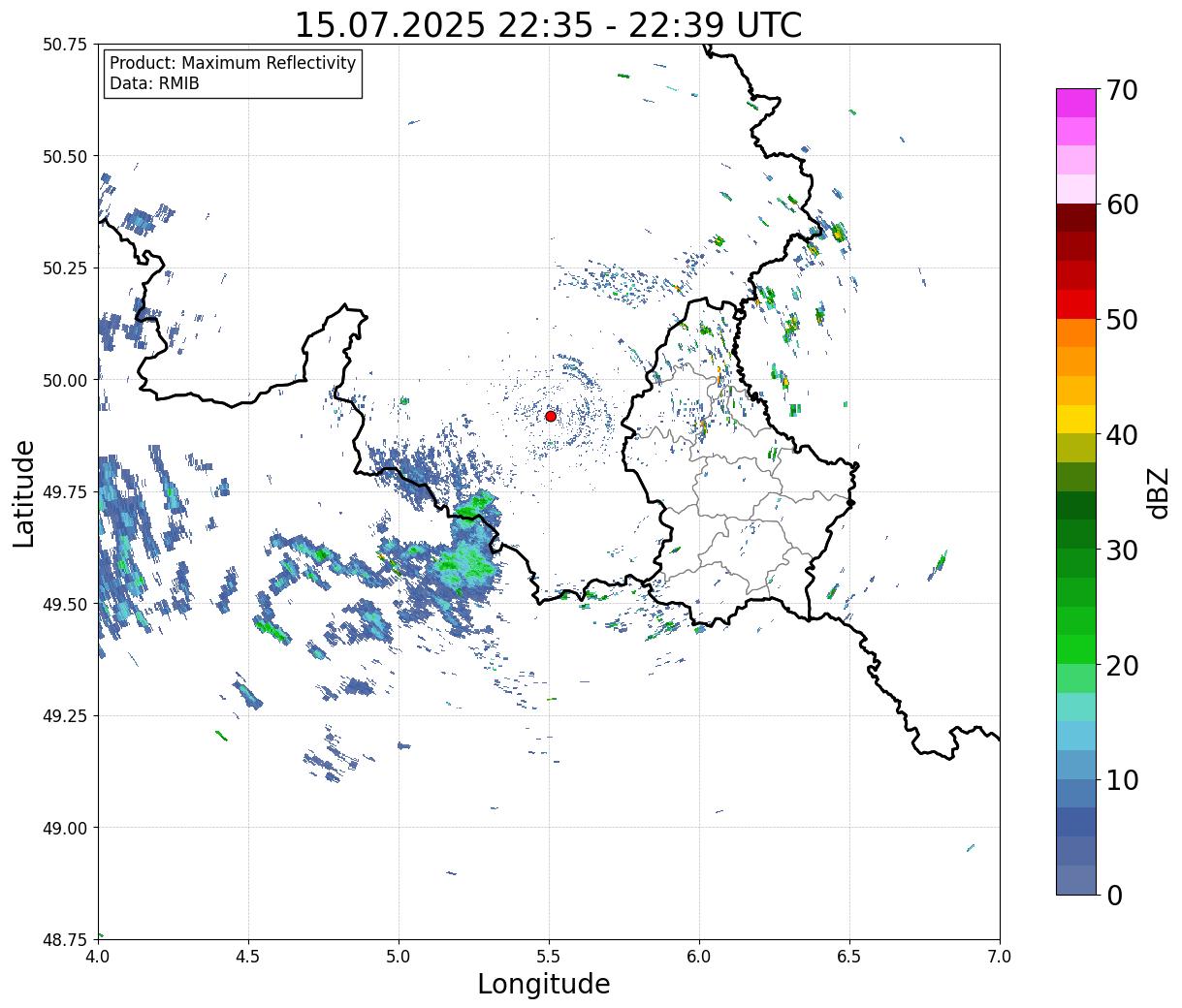Image resolution: width=1182 pixels, height=1008 pixels.
Task: Click the magenta top swatch of colorbar
Action: (1076, 103)
